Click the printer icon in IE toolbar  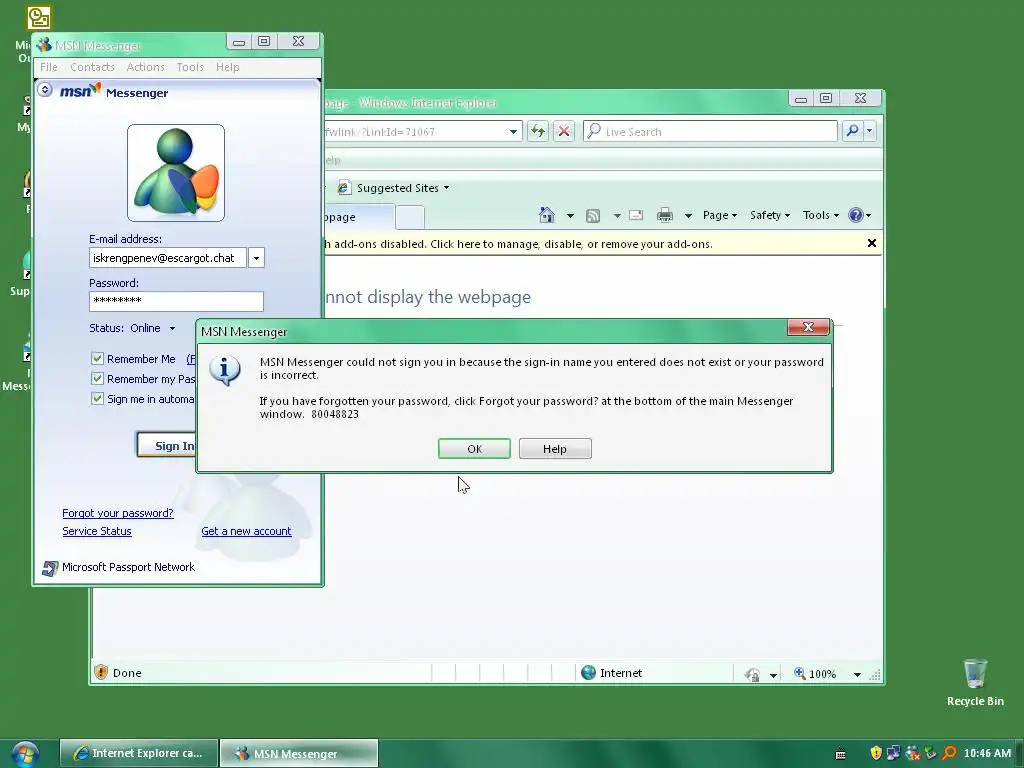665,215
